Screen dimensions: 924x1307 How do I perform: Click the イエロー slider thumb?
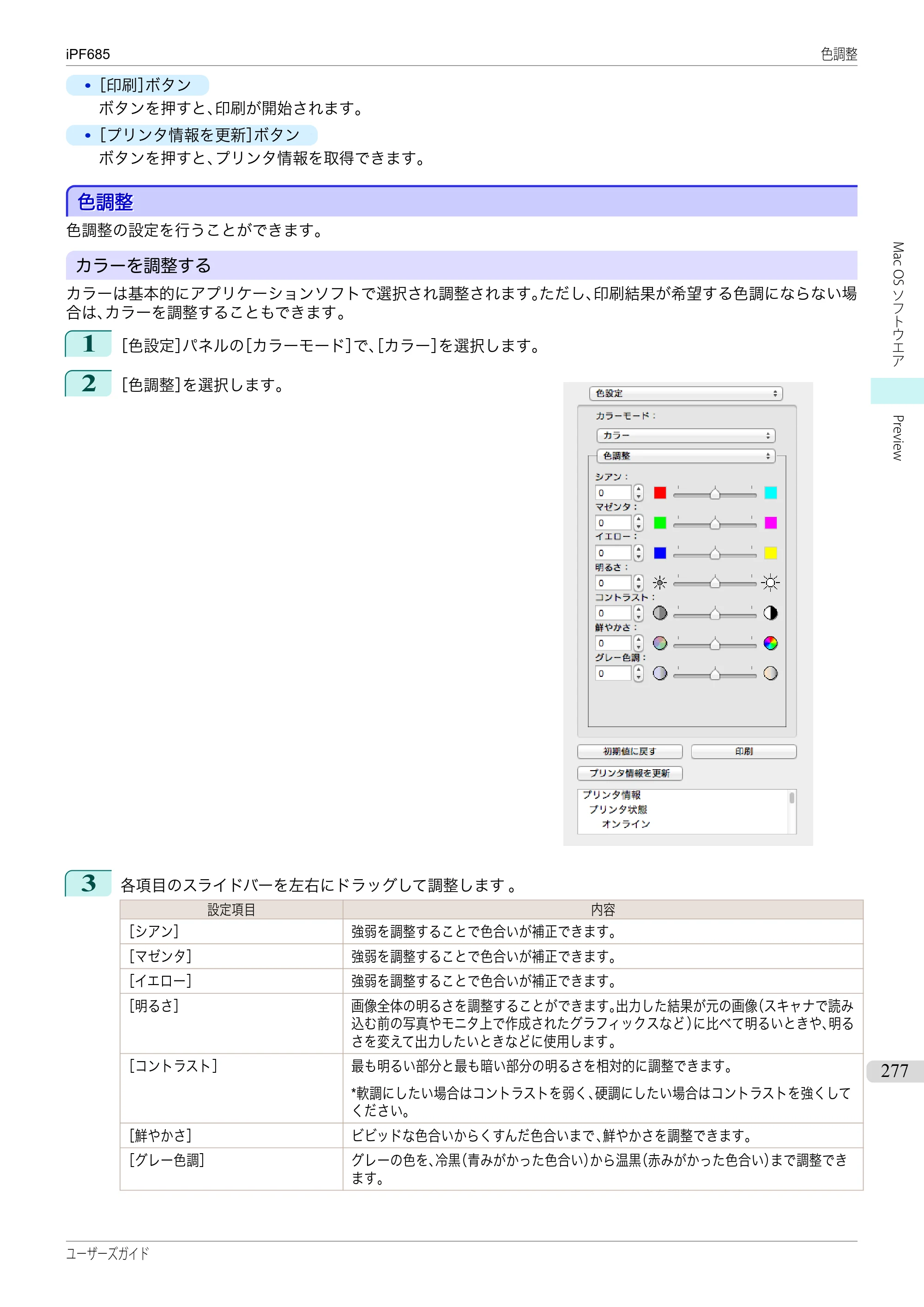715,554
